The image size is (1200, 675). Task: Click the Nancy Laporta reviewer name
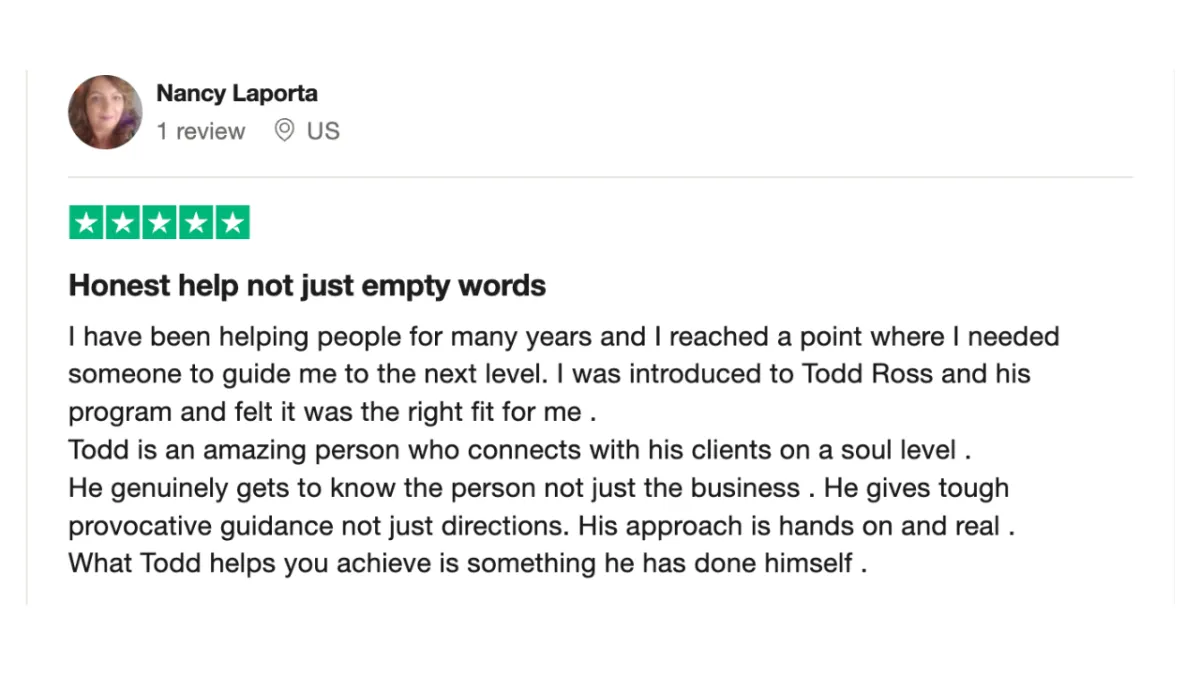pyautogui.click(x=237, y=94)
